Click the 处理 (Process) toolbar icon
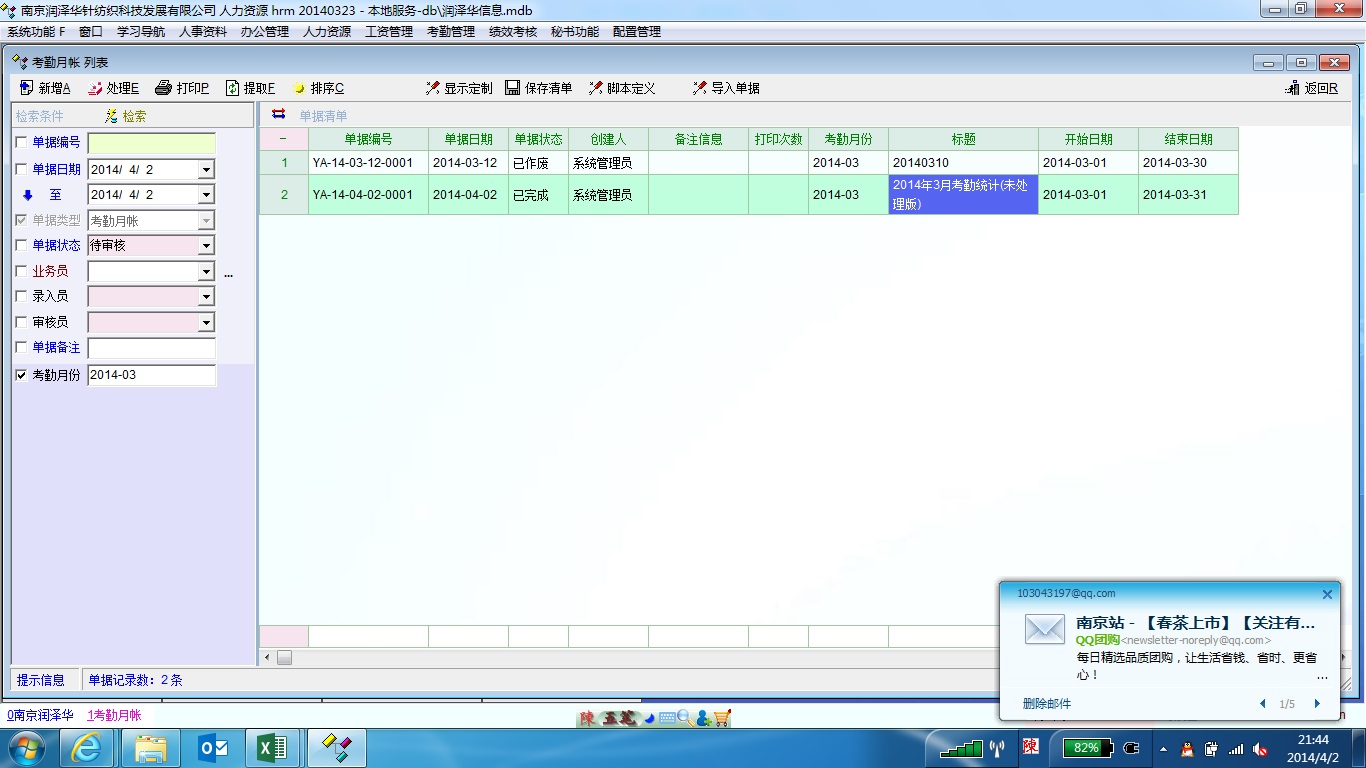1366x768 pixels. coord(95,88)
